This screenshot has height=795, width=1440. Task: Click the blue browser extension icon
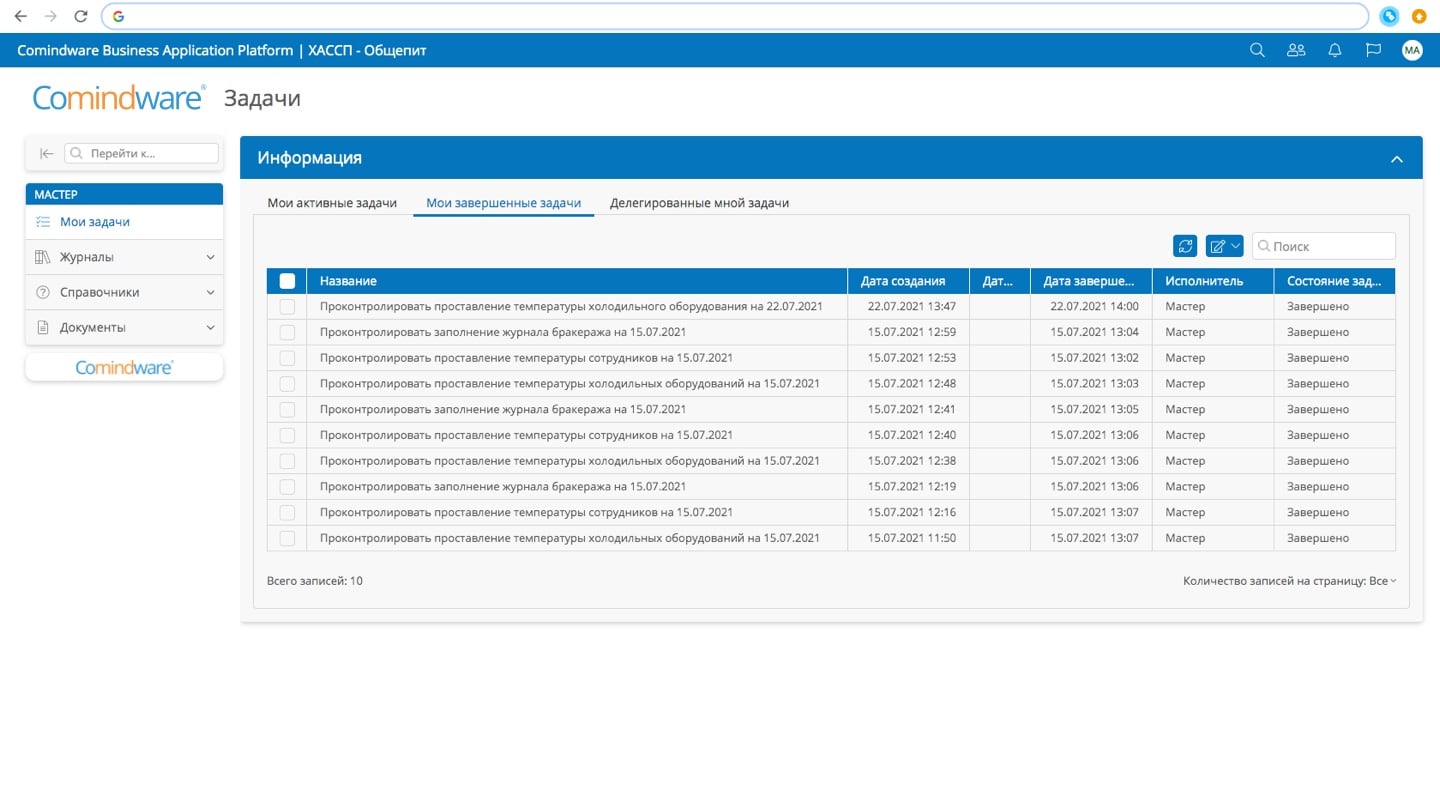1389,16
